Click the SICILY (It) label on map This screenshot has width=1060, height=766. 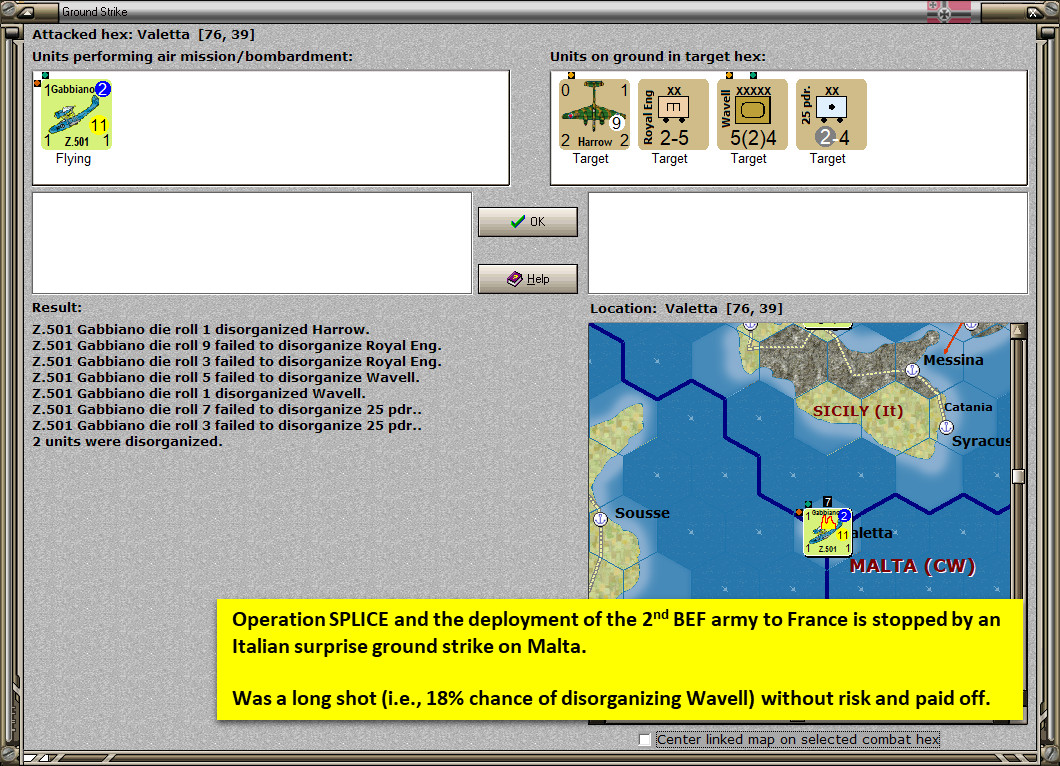pos(858,411)
